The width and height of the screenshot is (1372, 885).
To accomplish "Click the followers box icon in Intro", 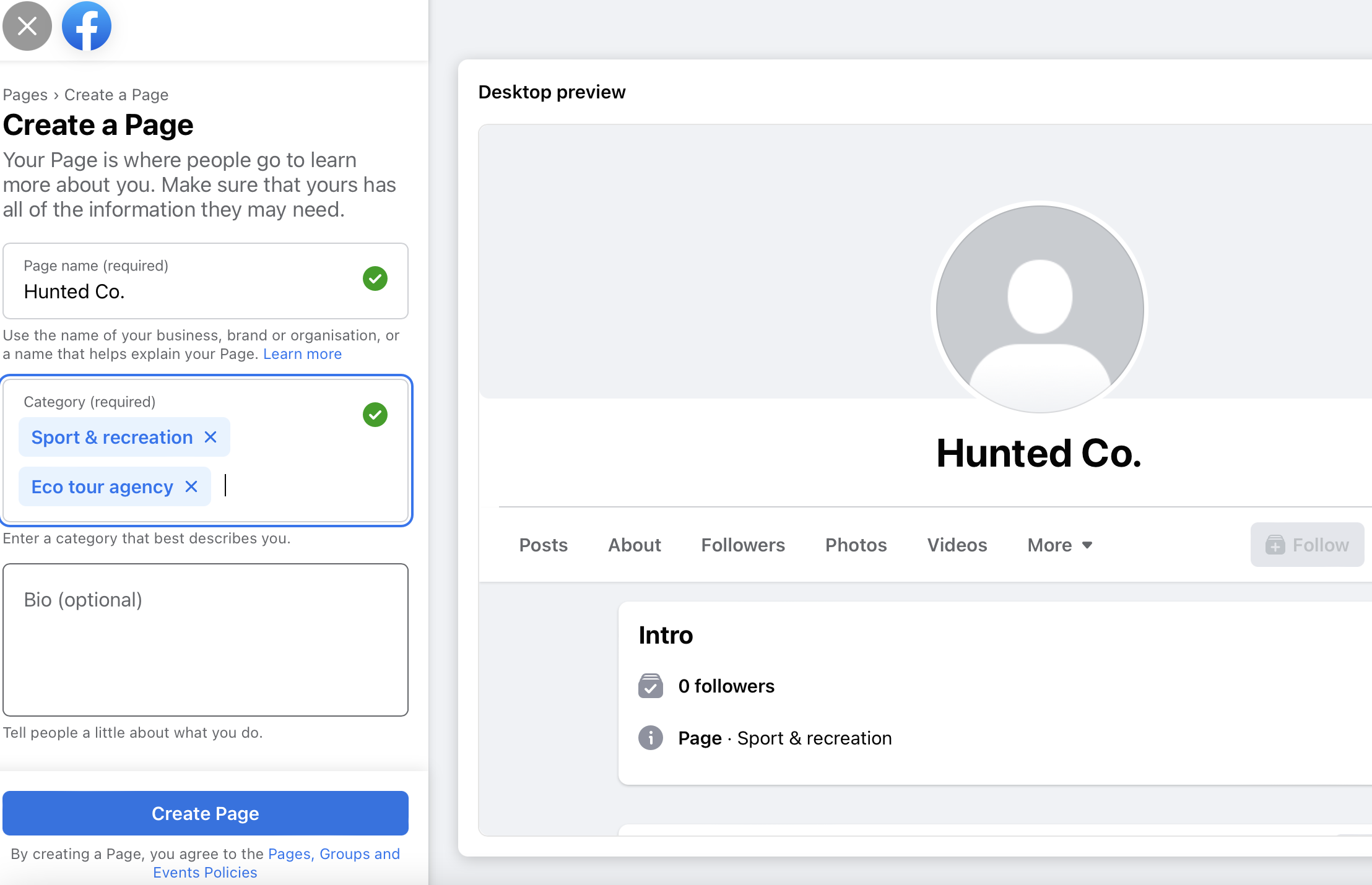I will click(x=650, y=686).
